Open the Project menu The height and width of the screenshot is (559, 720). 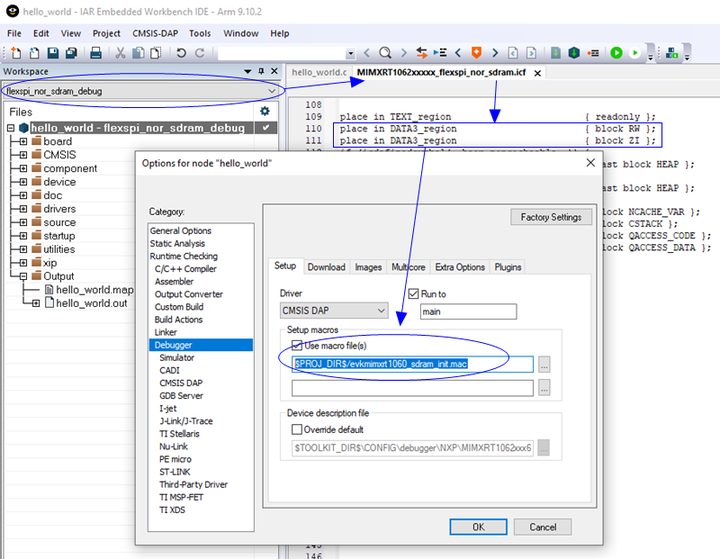point(106,33)
